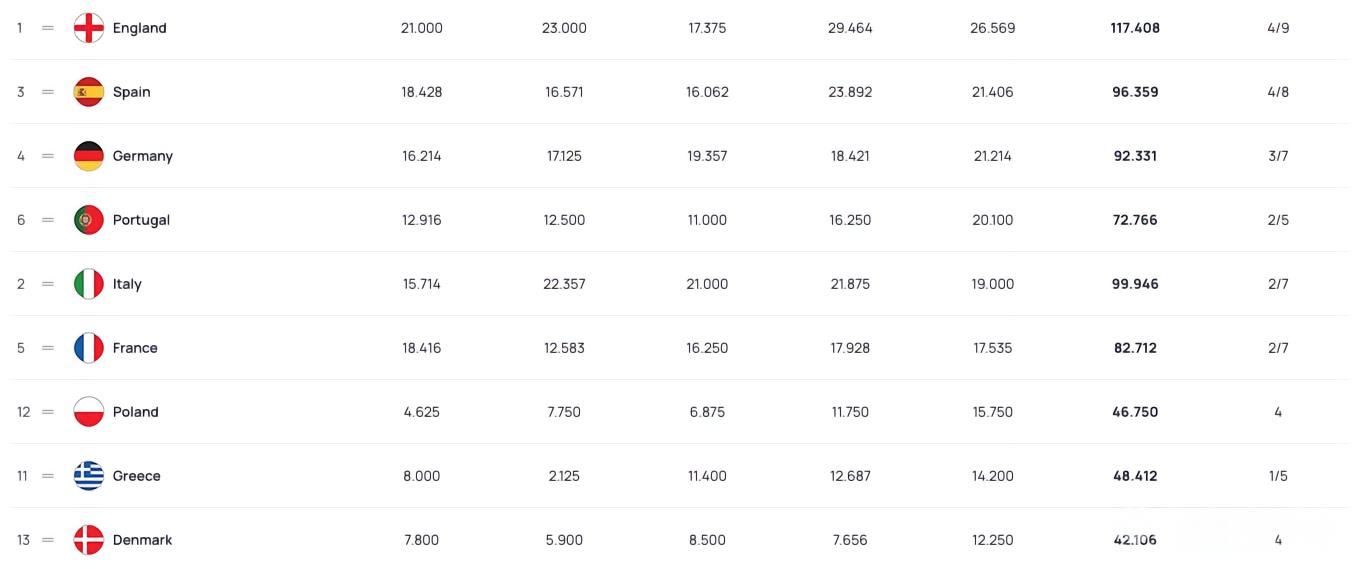The width and height of the screenshot is (1362, 569).
Task: Click the Poland flag icon
Action: point(89,412)
